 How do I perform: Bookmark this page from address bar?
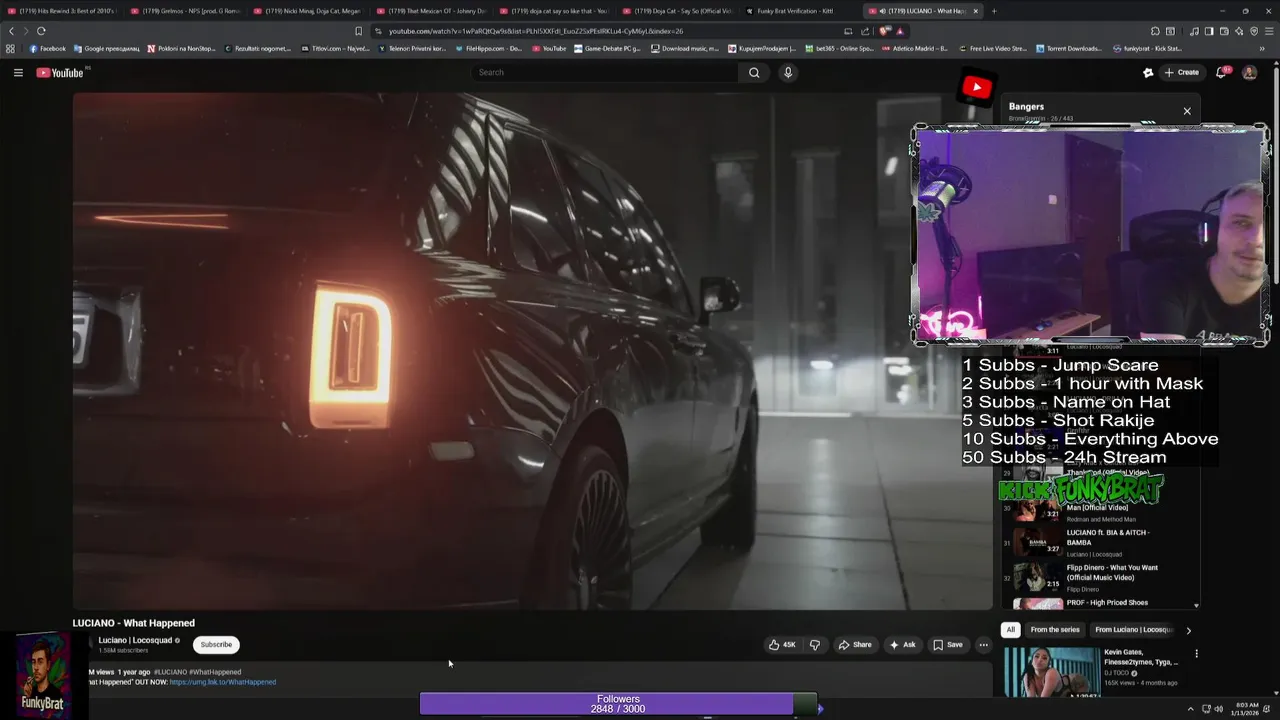[358, 31]
